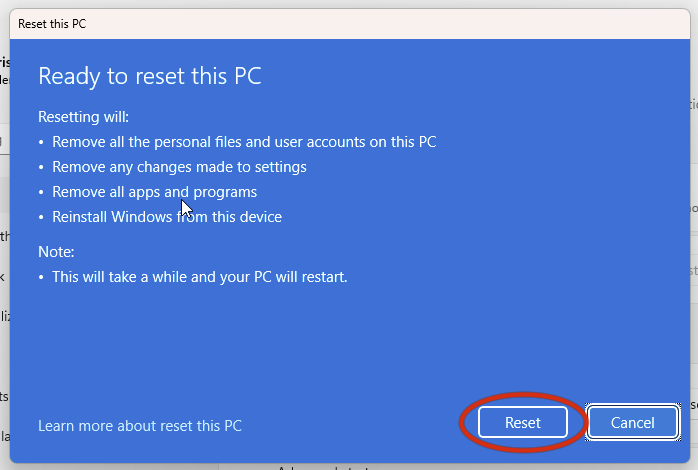Click the This will take a while note text
Viewport: 698px width, 470px height.
click(199, 277)
